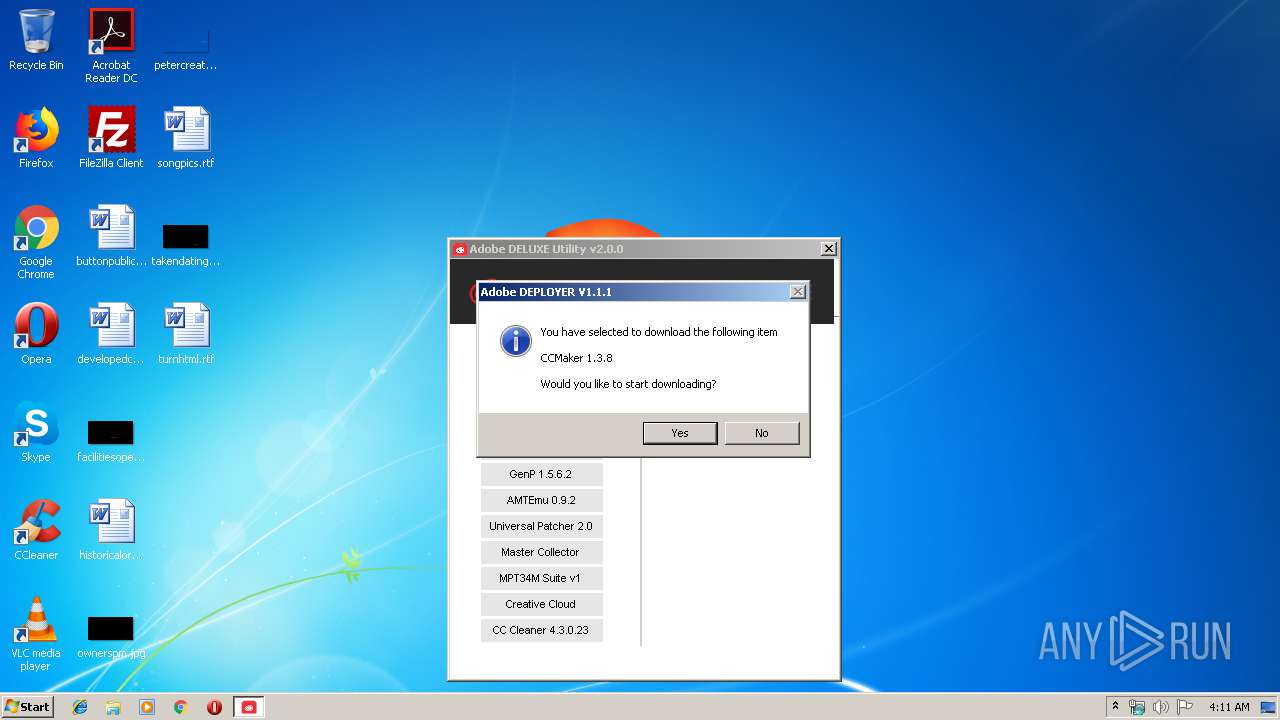1280x720 pixels.
Task: Open Chrome from the taskbar
Action: [x=181, y=707]
